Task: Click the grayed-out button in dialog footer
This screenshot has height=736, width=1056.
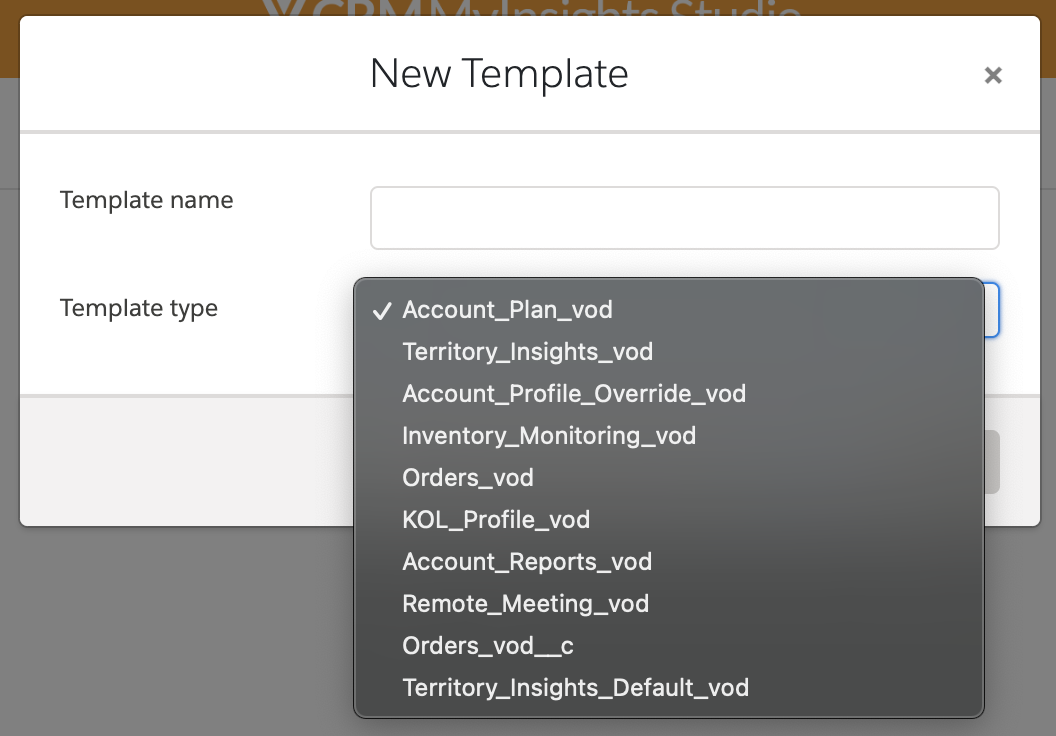Action: 992,462
